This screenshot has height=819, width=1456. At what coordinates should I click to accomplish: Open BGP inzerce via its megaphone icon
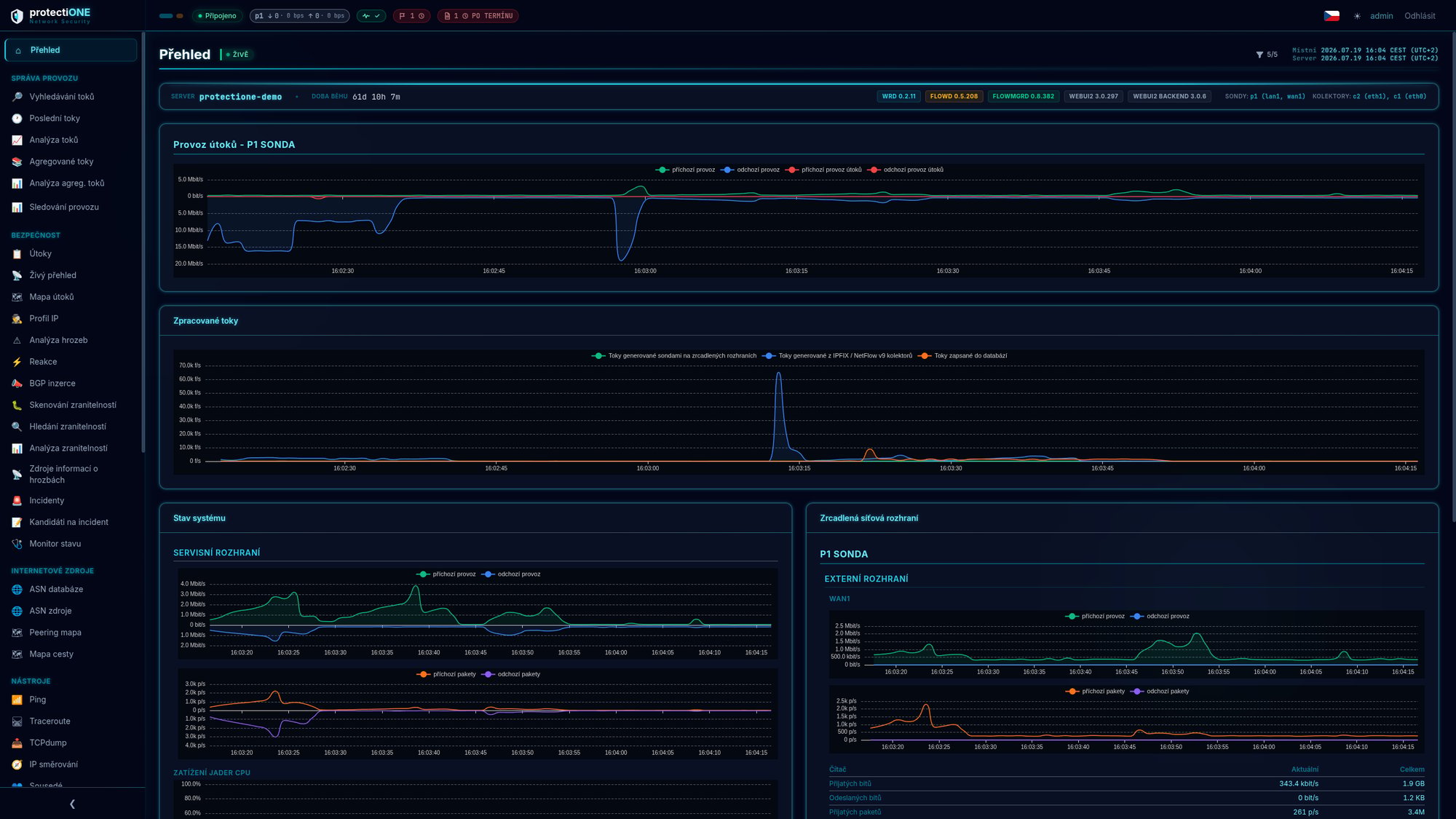pos(17,384)
